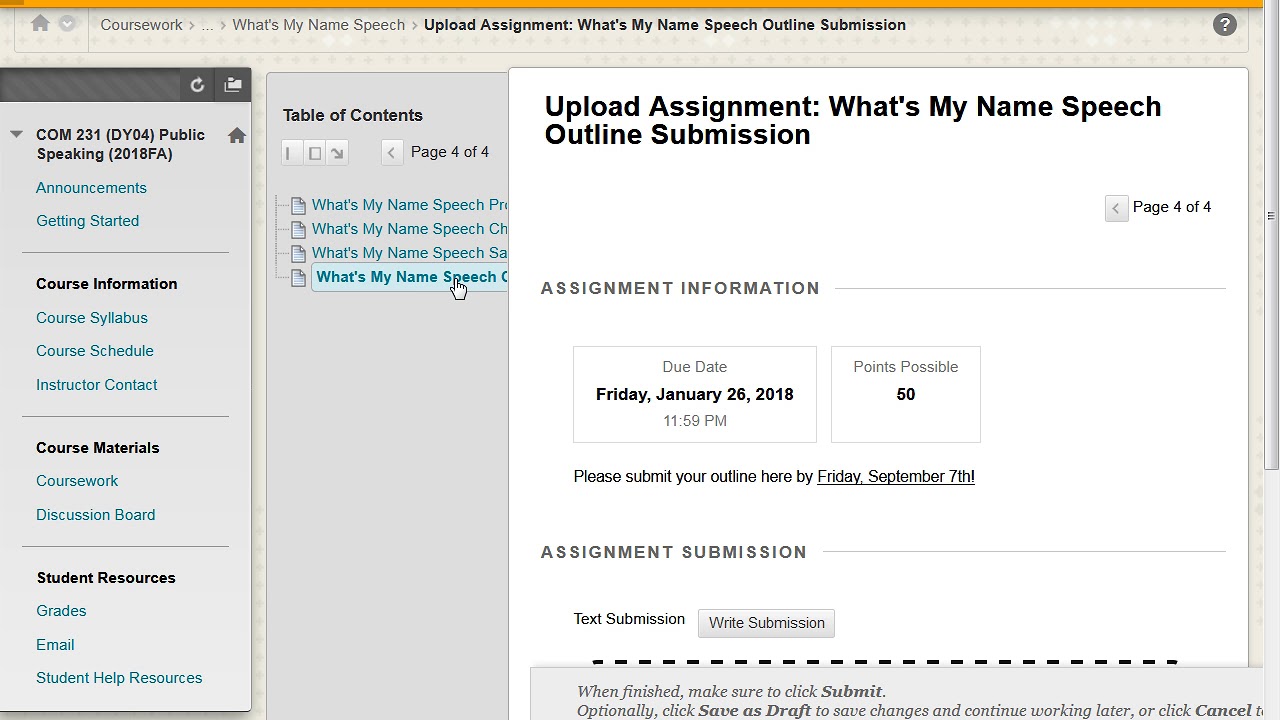Refresh the course menu

tap(197, 85)
